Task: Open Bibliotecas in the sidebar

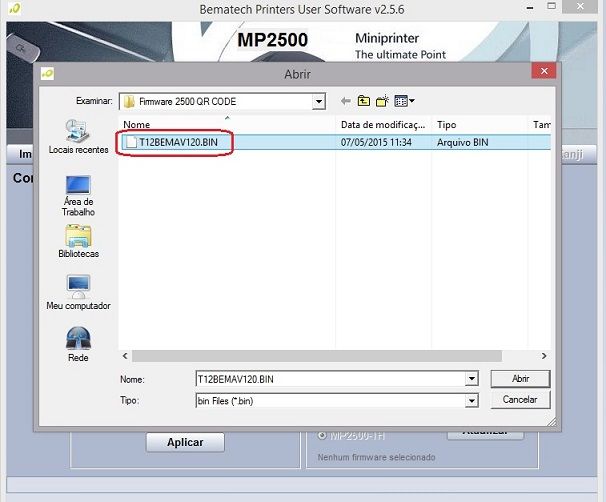Action: 78,241
